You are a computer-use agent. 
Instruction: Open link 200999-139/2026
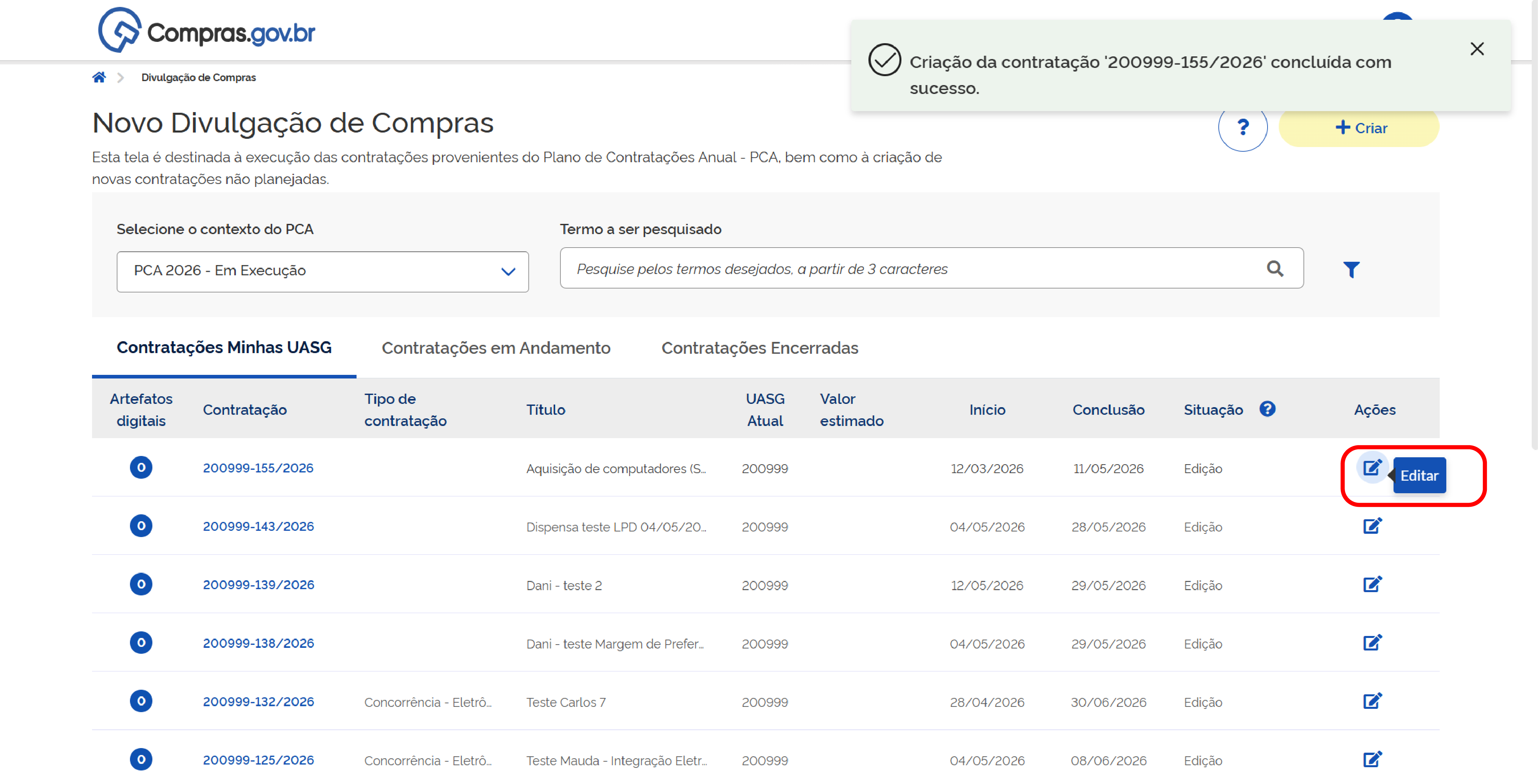[258, 585]
